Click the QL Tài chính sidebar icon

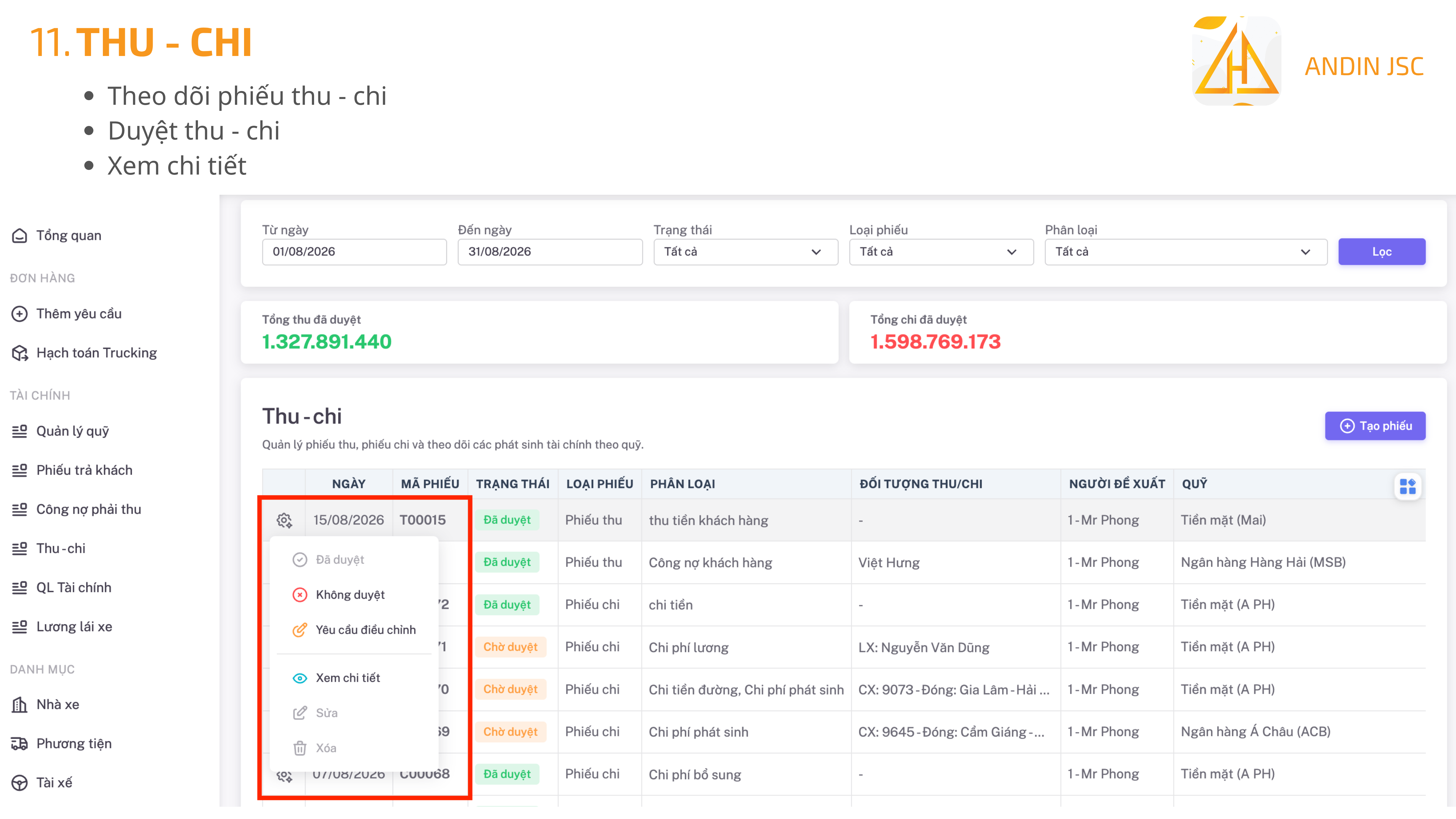(x=20, y=588)
